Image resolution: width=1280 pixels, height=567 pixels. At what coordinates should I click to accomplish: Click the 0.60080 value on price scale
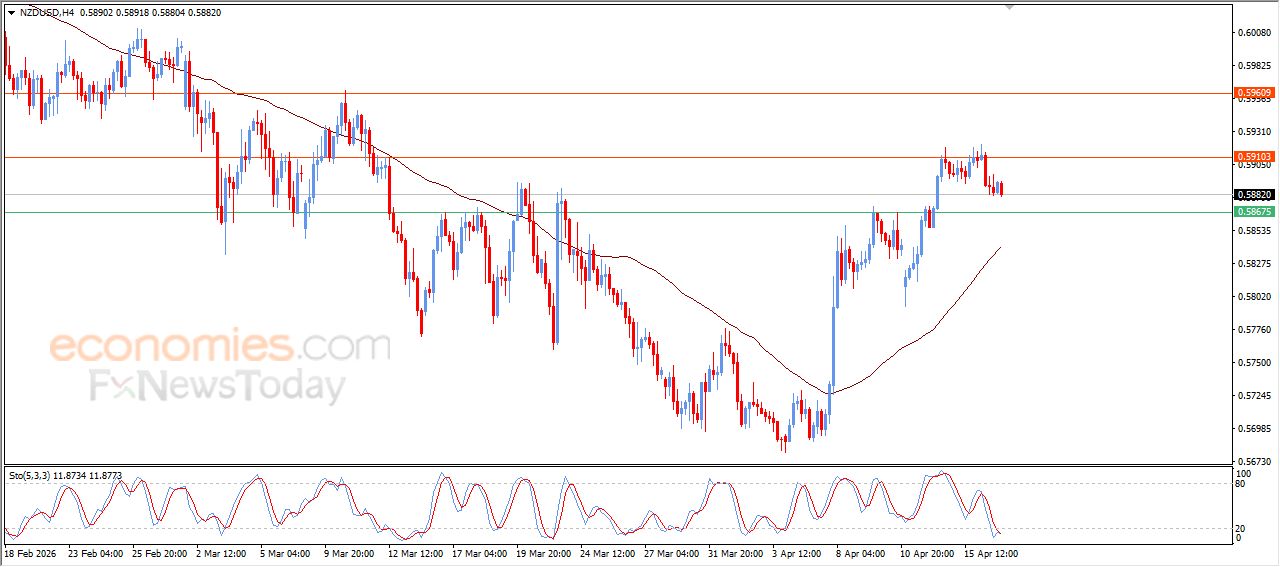[x=1253, y=32]
